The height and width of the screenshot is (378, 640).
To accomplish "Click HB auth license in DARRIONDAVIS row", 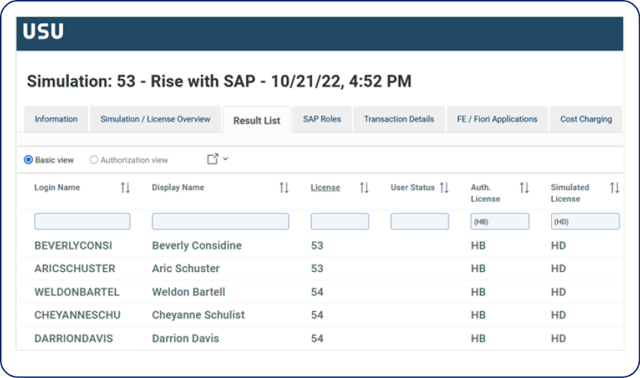I will tap(478, 338).
